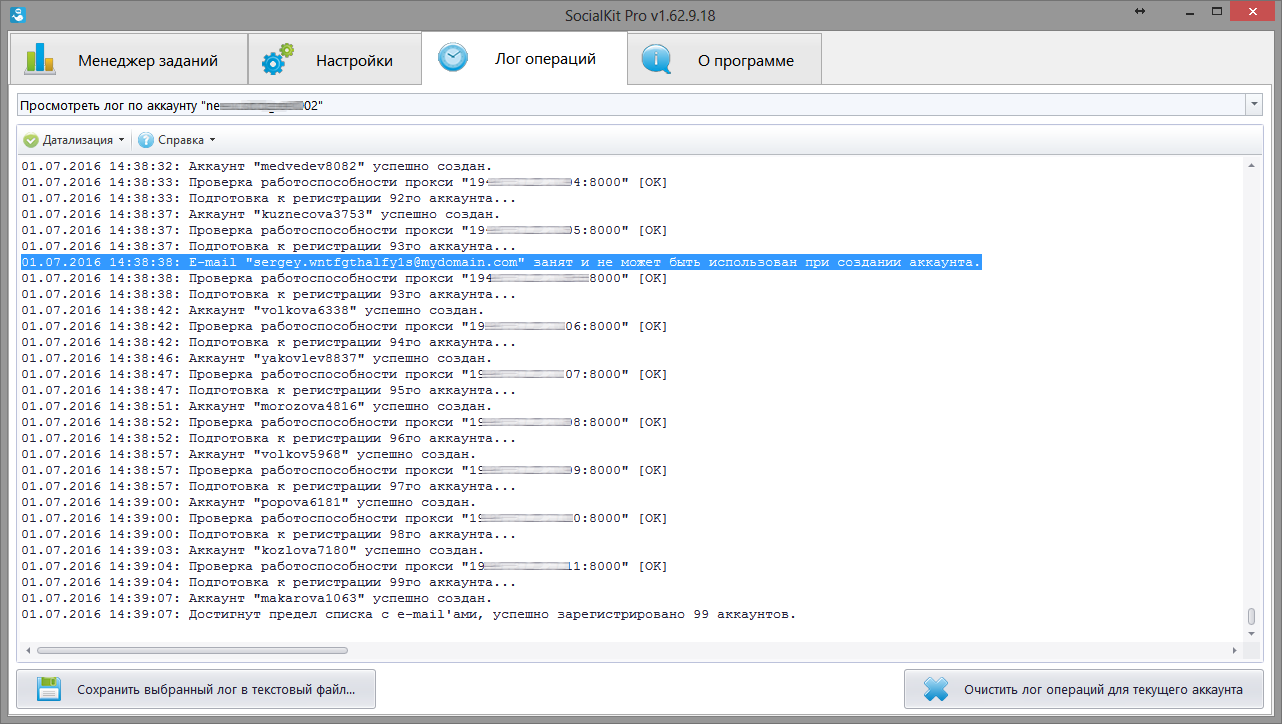Select line Подготовка к регистрации 97го аккаунта
This screenshot has height=724, width=1282.
tap(269, 486)
